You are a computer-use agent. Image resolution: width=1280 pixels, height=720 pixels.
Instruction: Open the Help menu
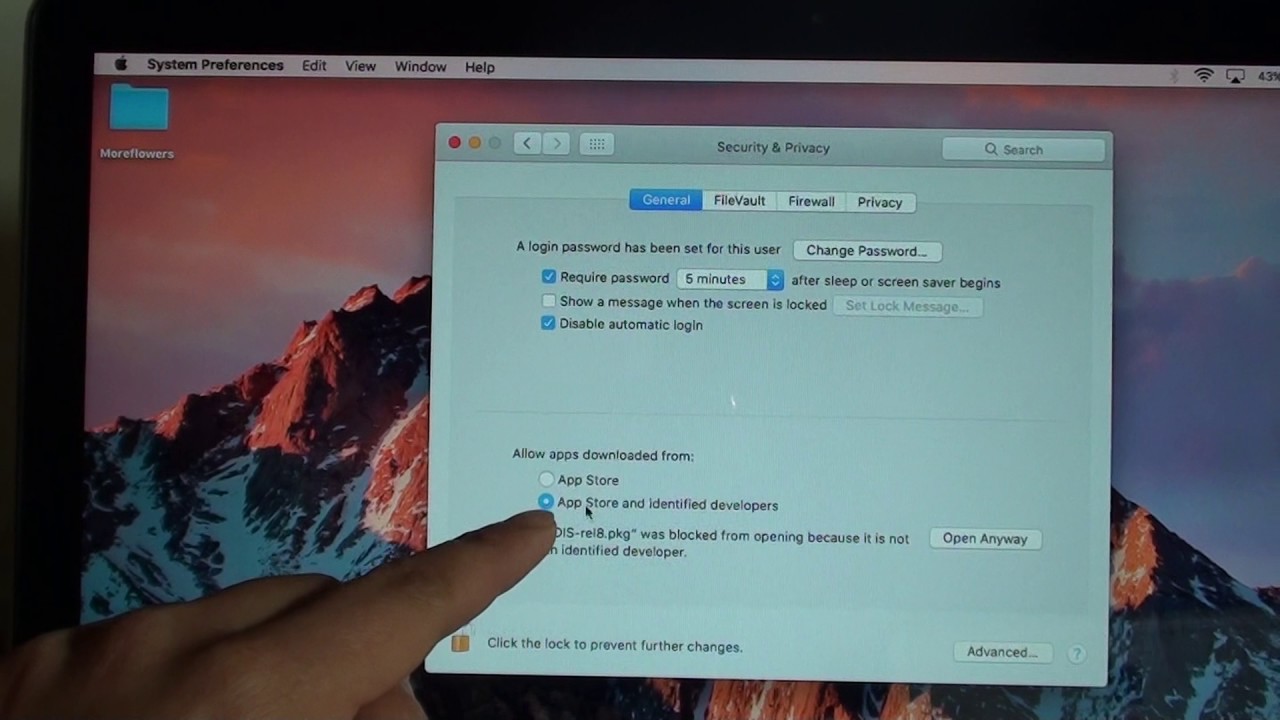tap(480, 67)
